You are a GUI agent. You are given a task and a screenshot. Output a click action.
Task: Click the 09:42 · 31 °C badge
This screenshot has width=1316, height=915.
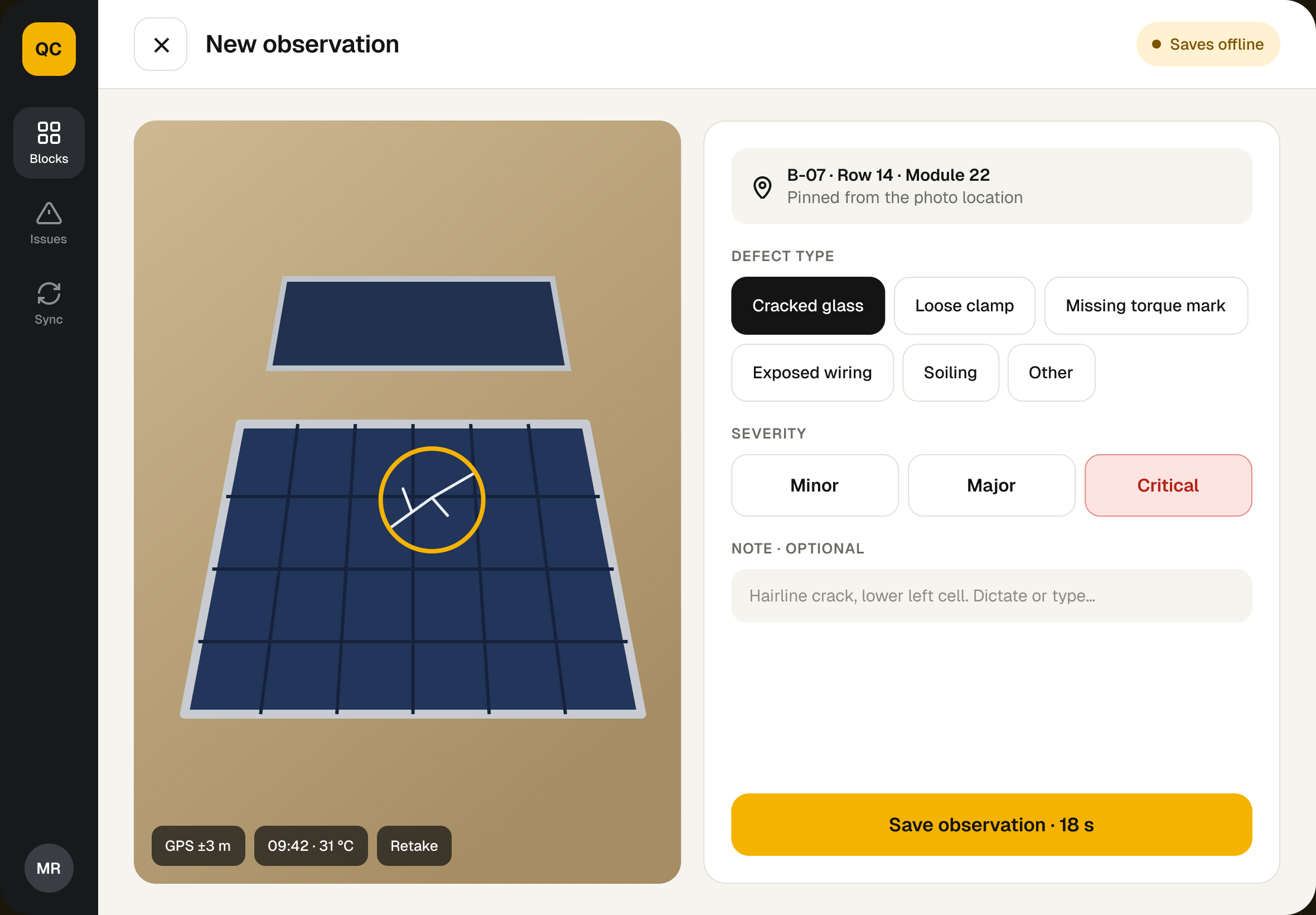pyautogui.click(x=311, y=846)
